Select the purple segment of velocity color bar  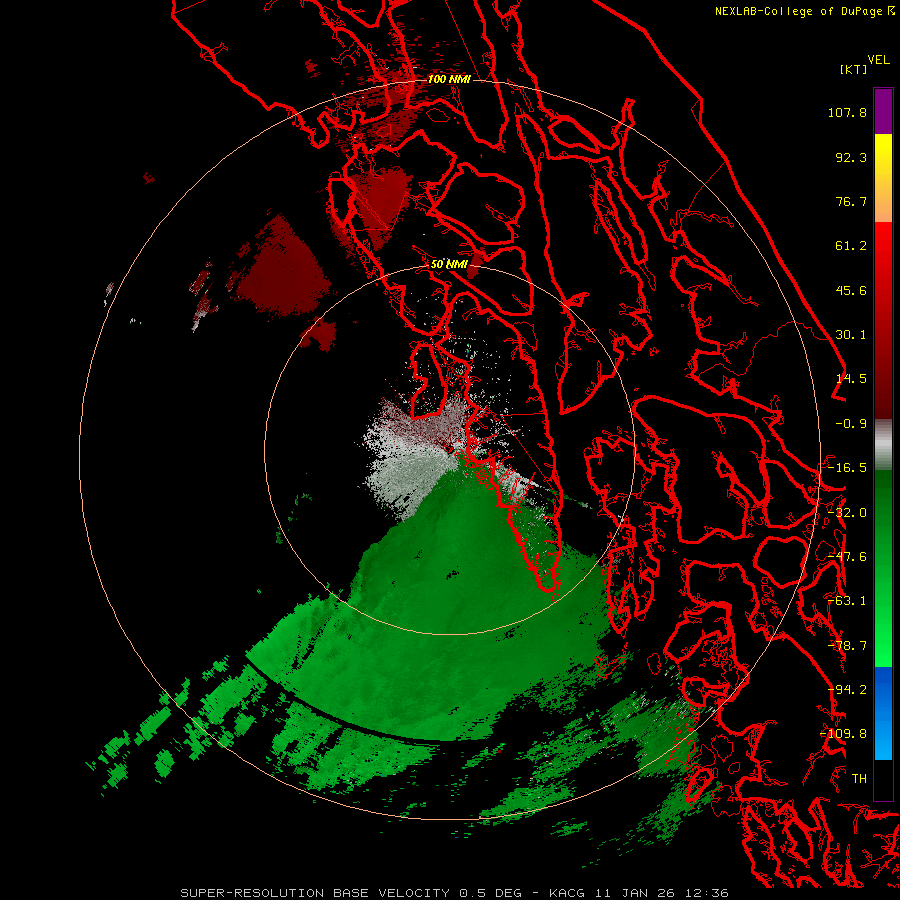coord(883,111)
